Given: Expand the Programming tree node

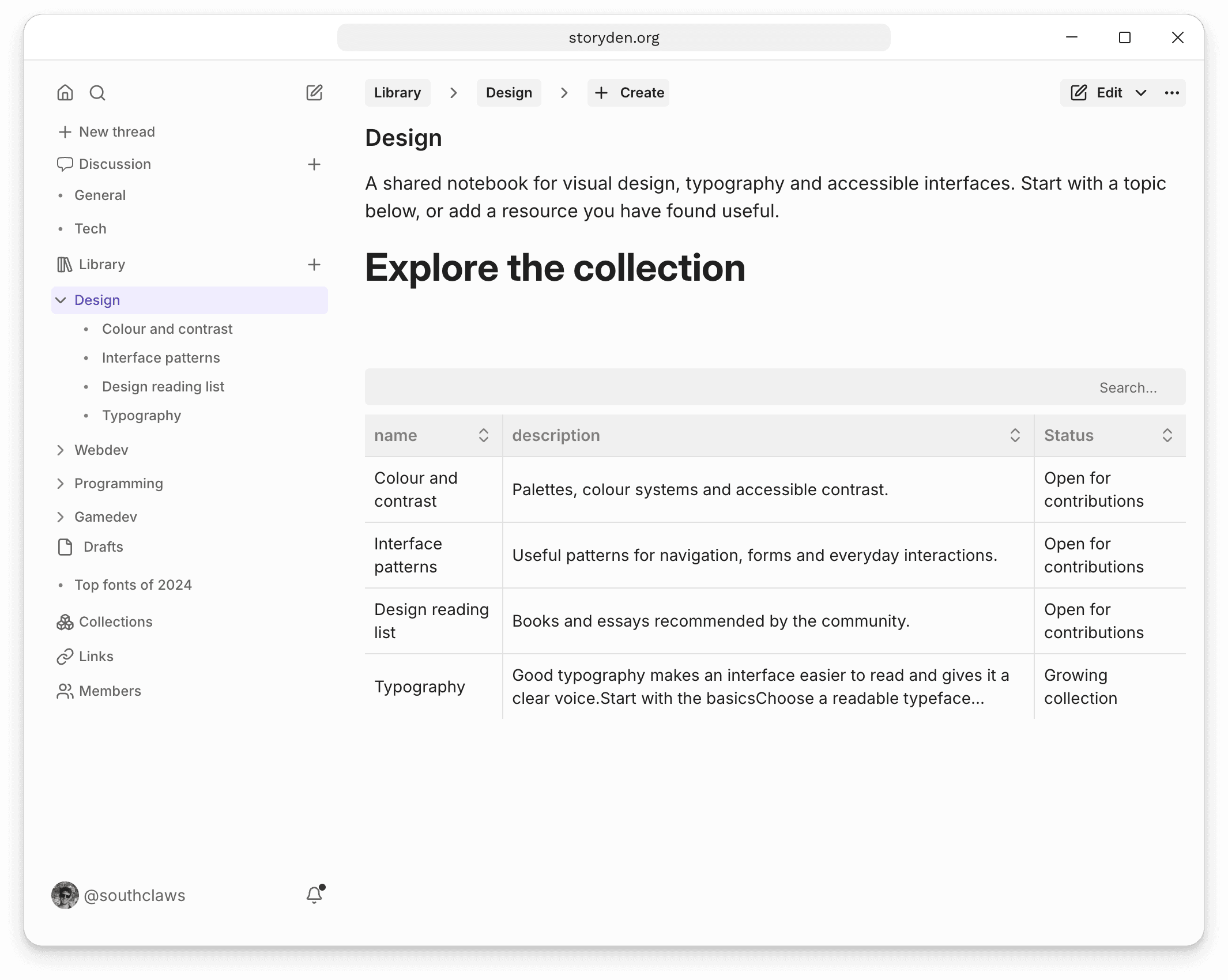Looking at the screenshot, I should (61, 484).
